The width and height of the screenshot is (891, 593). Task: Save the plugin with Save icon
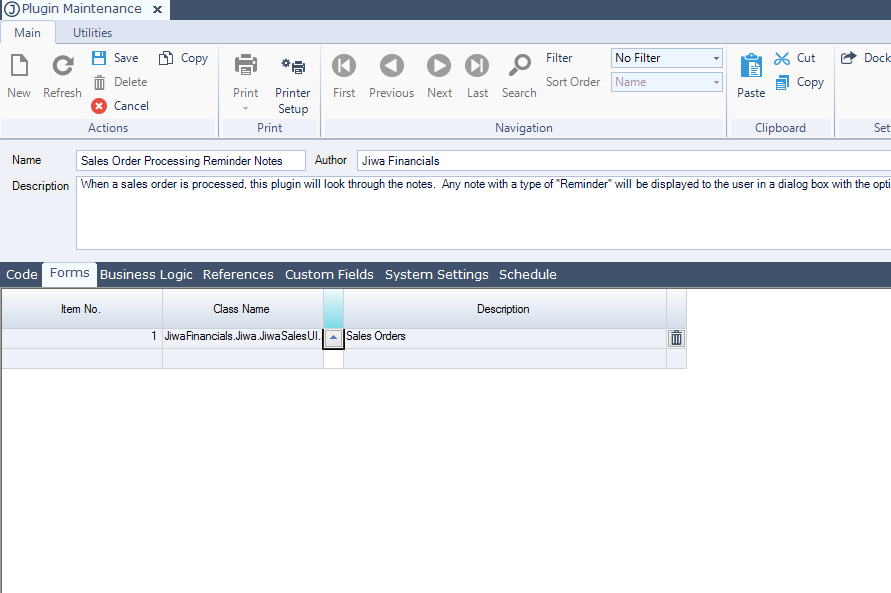pyautogui.click(x=100, y=58)
